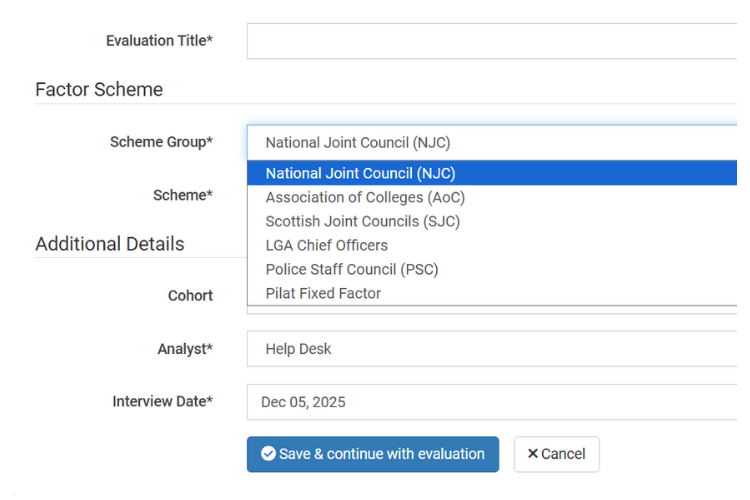Click the X icon on the Cancel button
Image resolution: width=750 pixels, height=500 pixels.
point(533,454)
